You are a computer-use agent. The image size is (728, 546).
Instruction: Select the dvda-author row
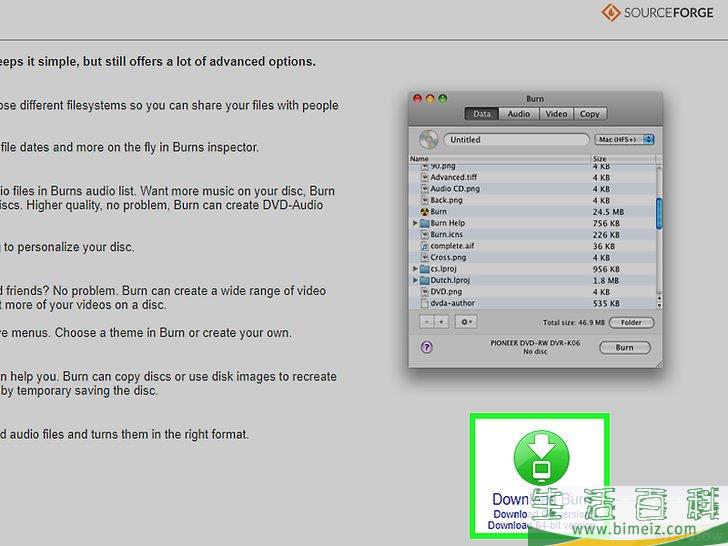(532, 303)
